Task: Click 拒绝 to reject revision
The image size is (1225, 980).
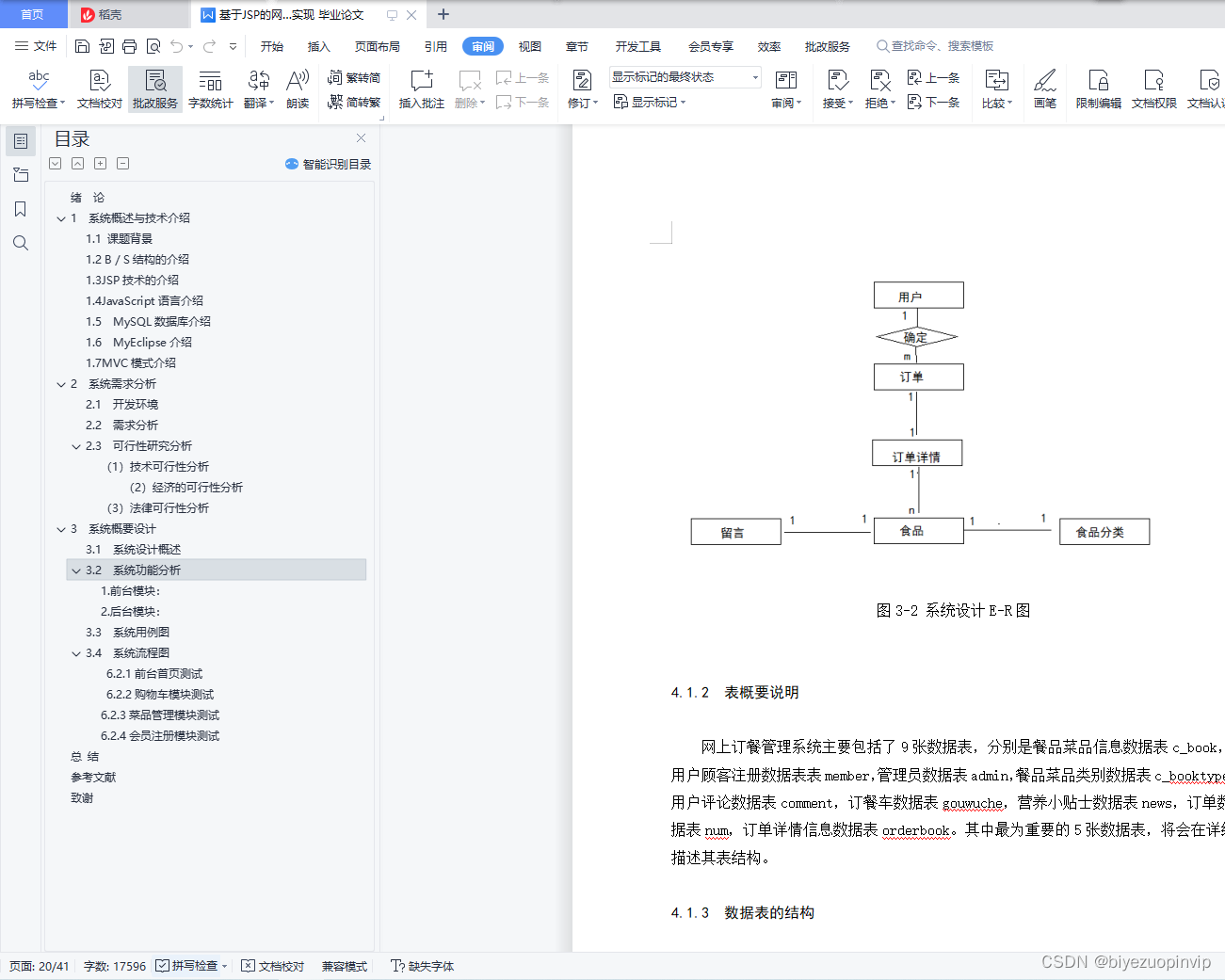Action: click(x=879, y=89)
